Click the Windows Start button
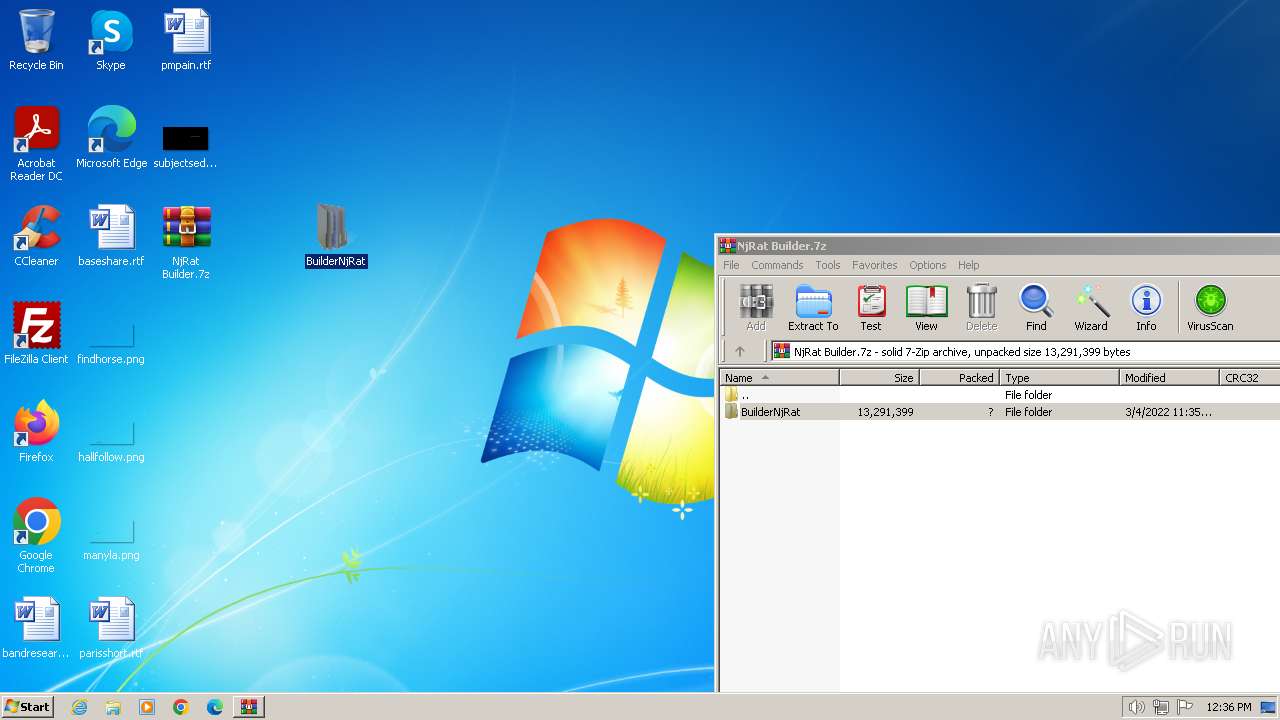Screen dimensions: 1280x720 coord(27,706)
